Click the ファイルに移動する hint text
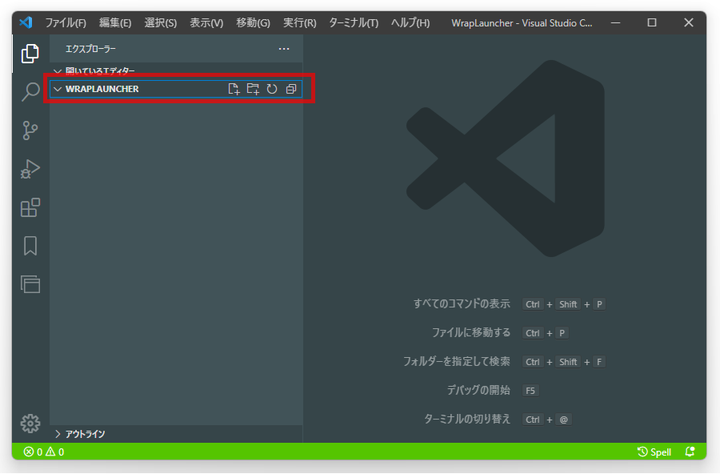 pos(471,333)
